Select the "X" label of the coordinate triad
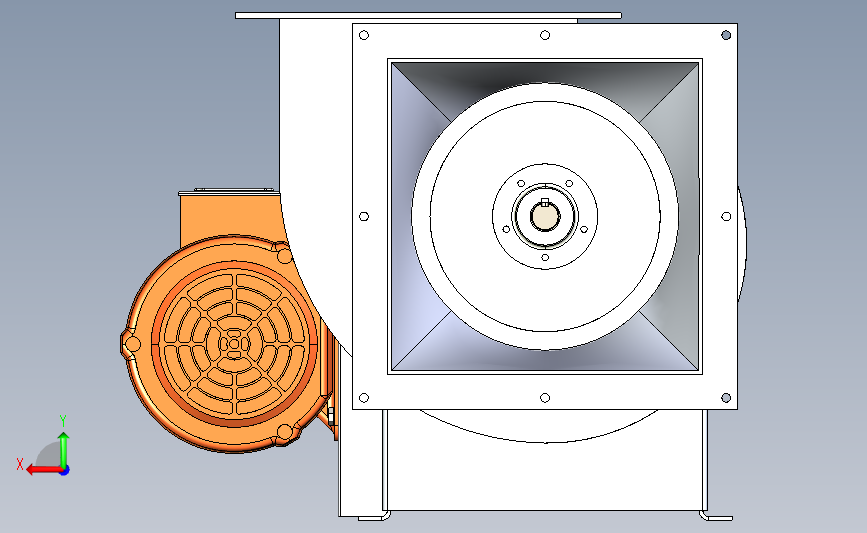 pyautogui.click(x=20, y=464)
